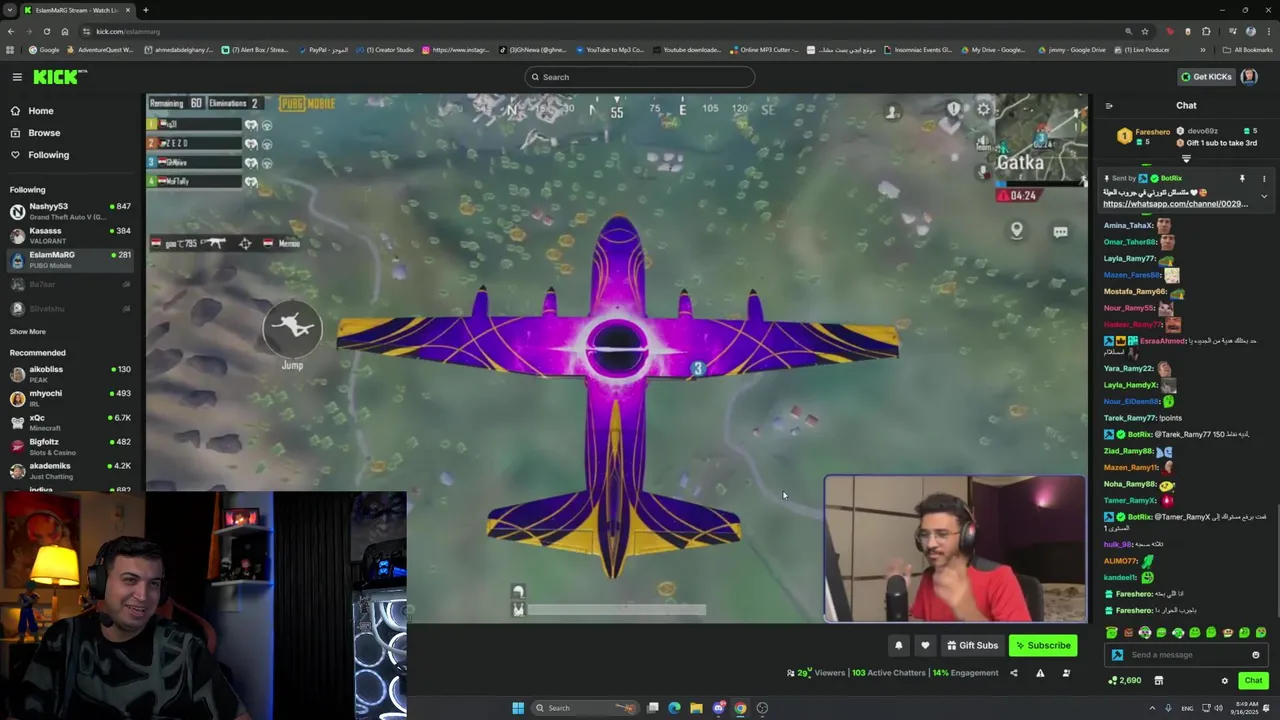Open recommended channel Bigfoltz
1280x720 pixels.
[70, 446]
